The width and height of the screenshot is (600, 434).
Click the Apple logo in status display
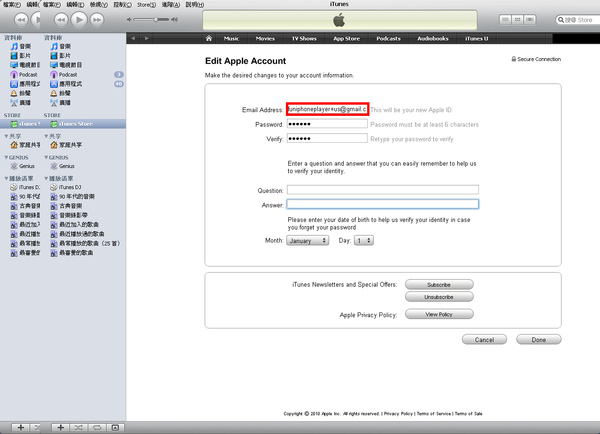339,20
